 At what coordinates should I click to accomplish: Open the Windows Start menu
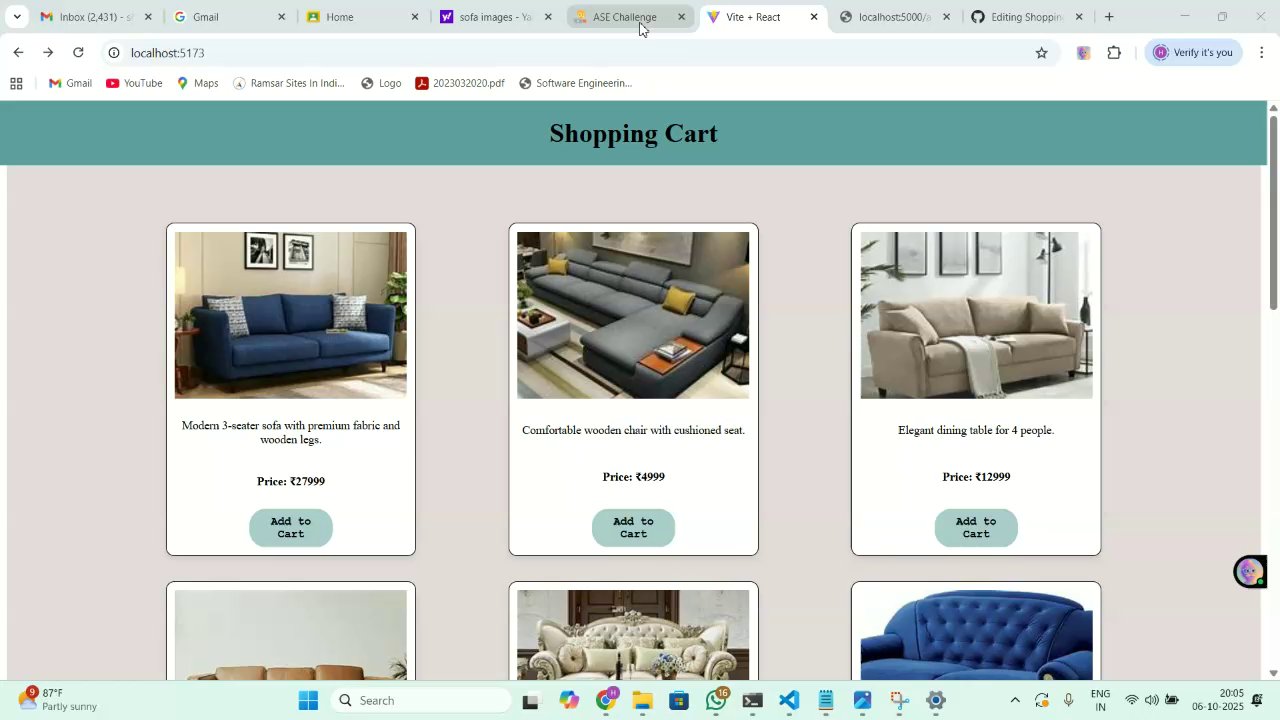pyautogui.click(x=308, y=701)
